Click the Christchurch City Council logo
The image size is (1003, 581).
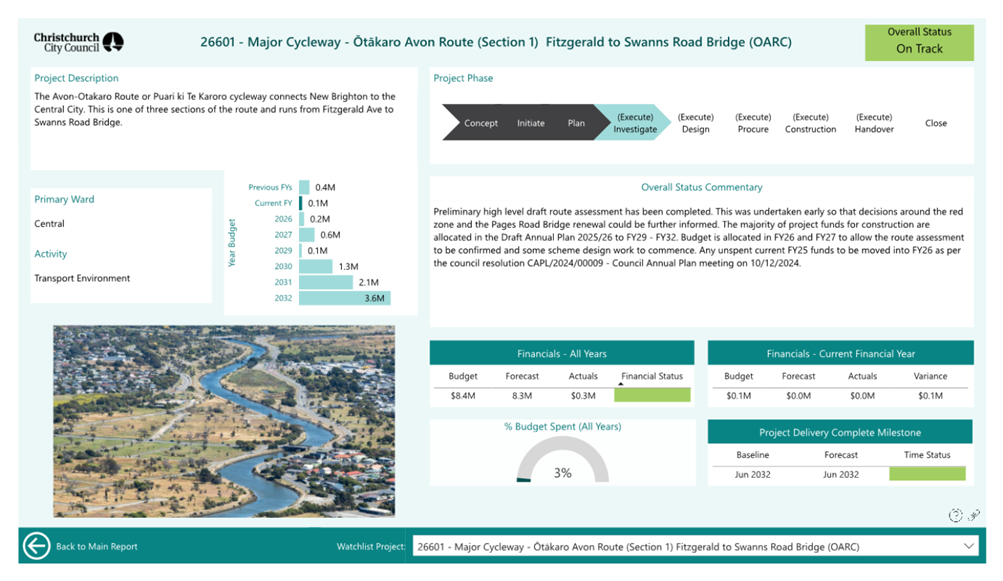tap(78, 42)
